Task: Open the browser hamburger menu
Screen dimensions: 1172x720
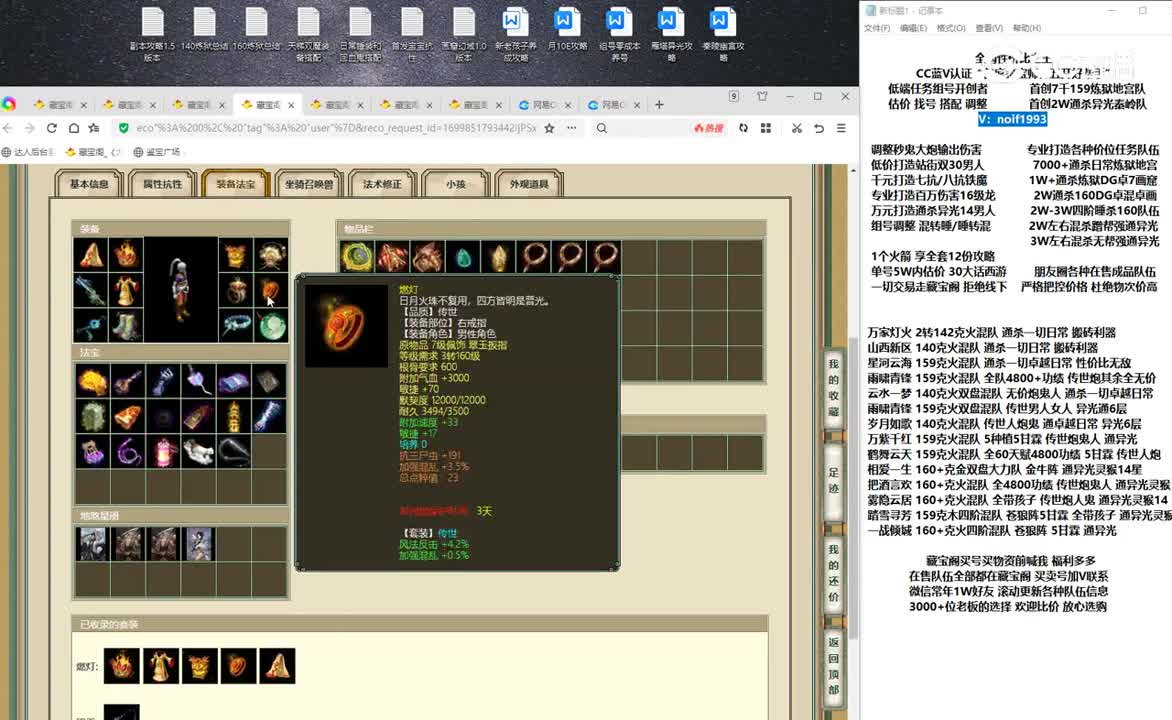Action: click(841, 128)
